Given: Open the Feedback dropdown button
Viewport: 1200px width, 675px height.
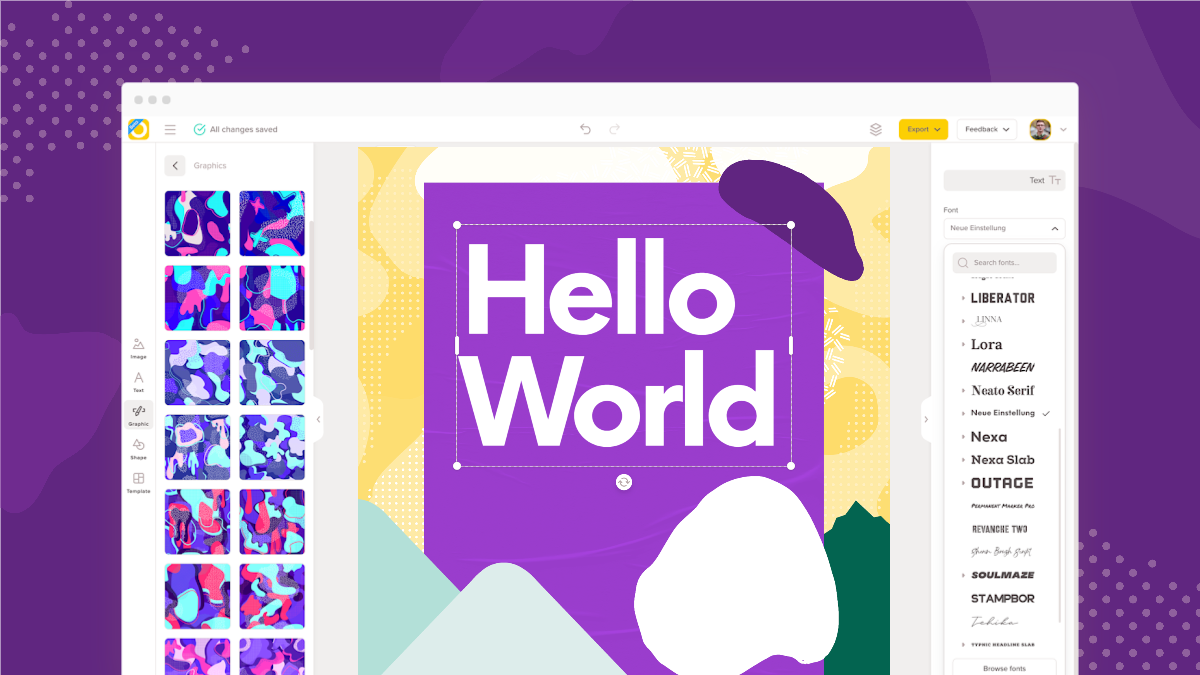Looking at the screenshot, I should click(987, 129).
